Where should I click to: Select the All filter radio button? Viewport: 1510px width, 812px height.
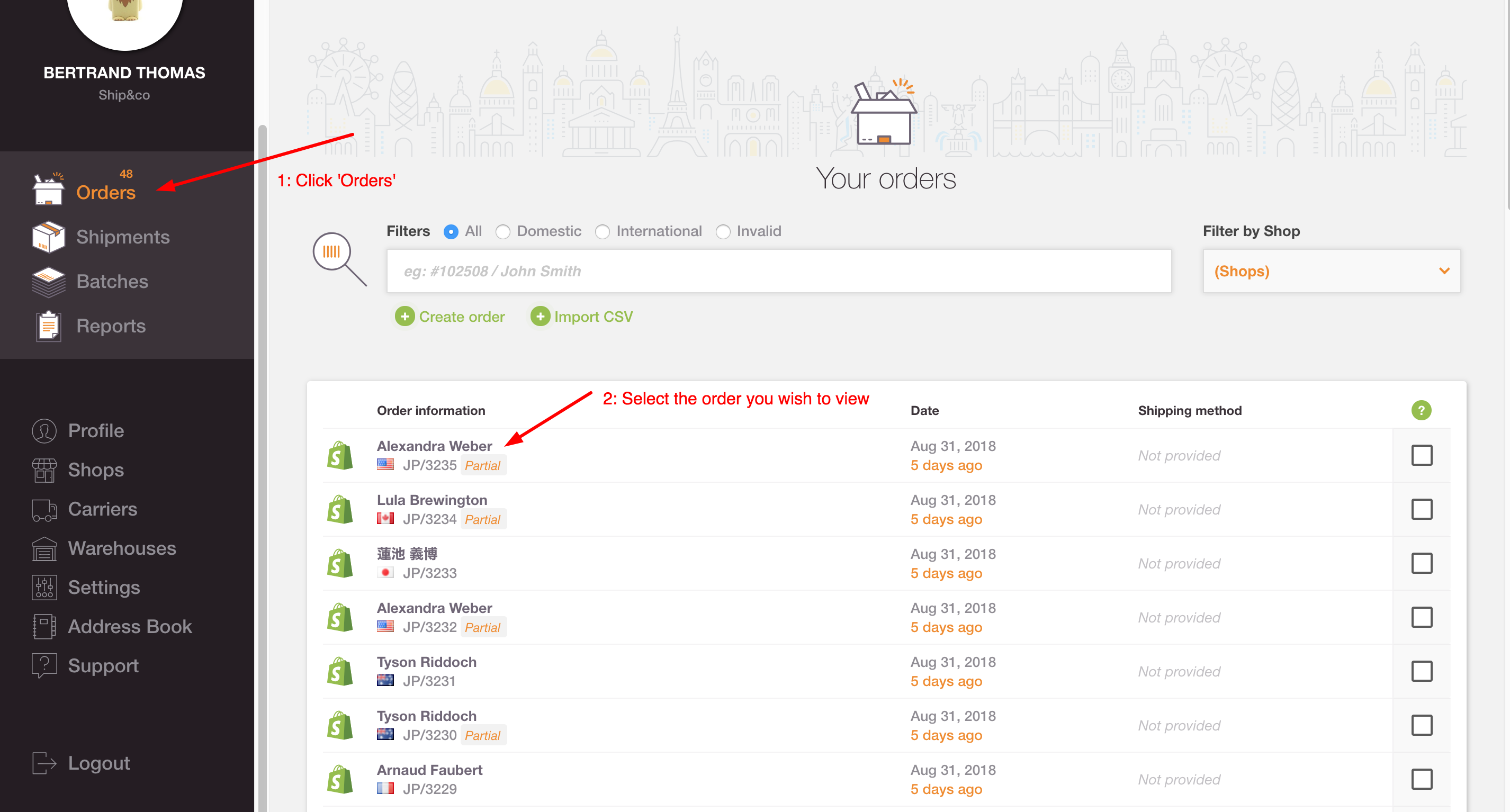coord(451,231)
